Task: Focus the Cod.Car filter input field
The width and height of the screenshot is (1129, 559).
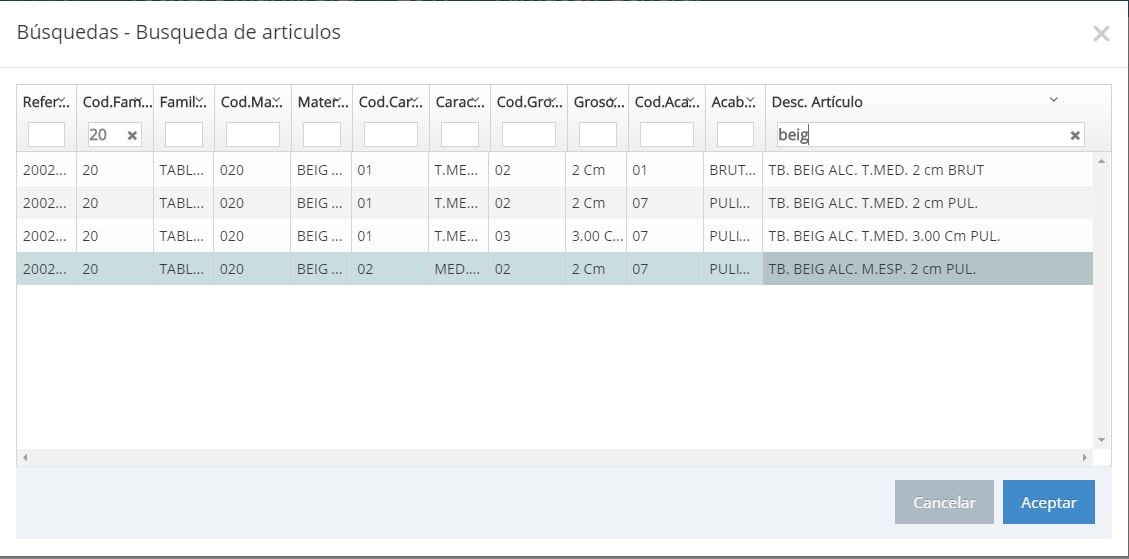Action: (x=391, y=135)
